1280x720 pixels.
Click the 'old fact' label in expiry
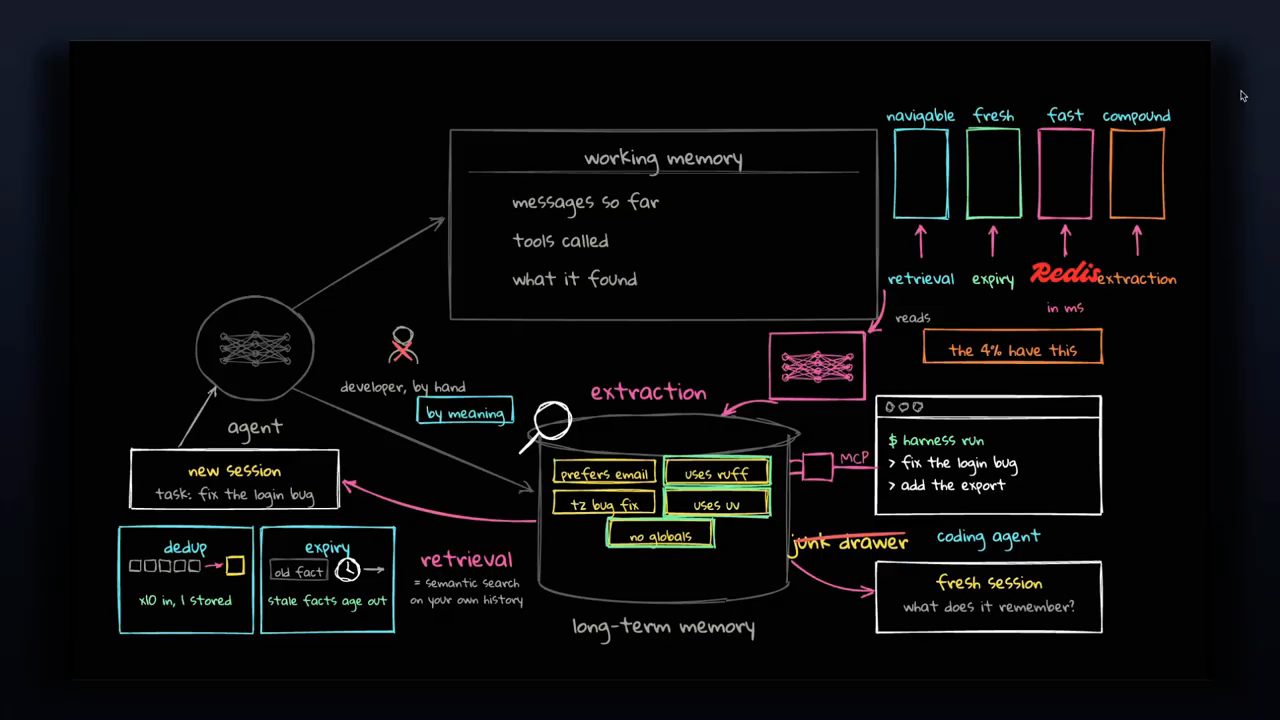pos(298,572)
